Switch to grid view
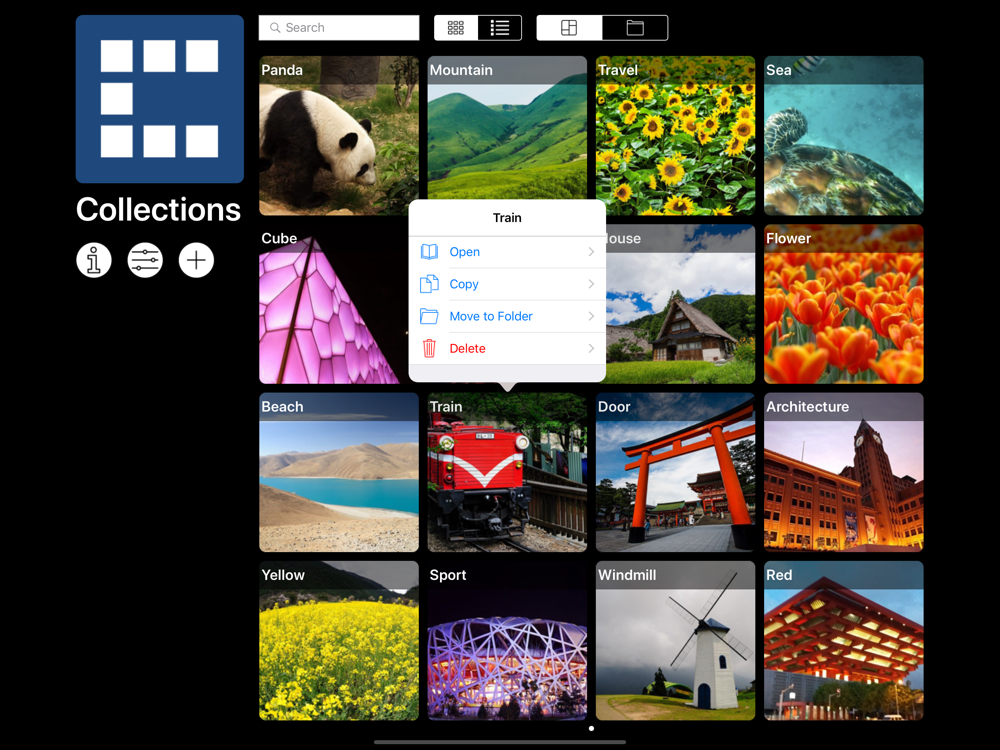Viewport: 1000px width, 750px height. [x=456, y=28]
